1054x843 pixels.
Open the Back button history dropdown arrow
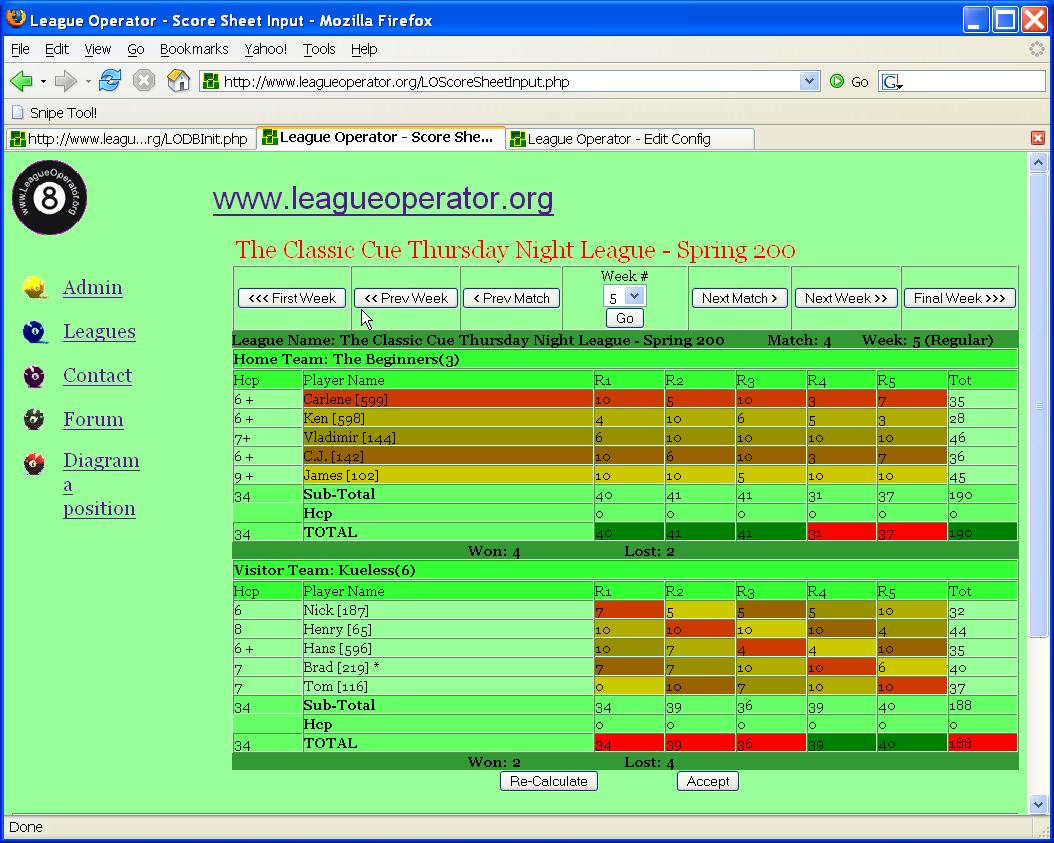coord(43,82)
